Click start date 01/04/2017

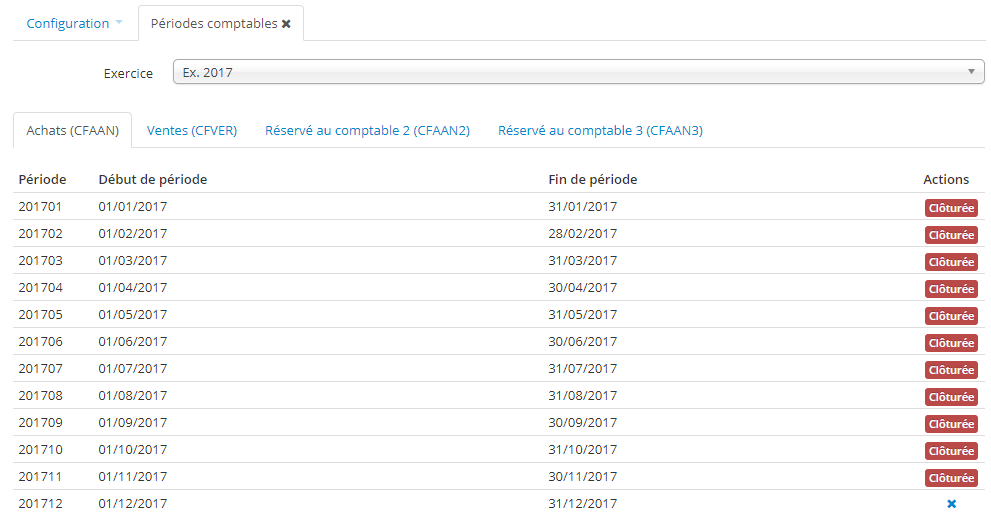133,287
